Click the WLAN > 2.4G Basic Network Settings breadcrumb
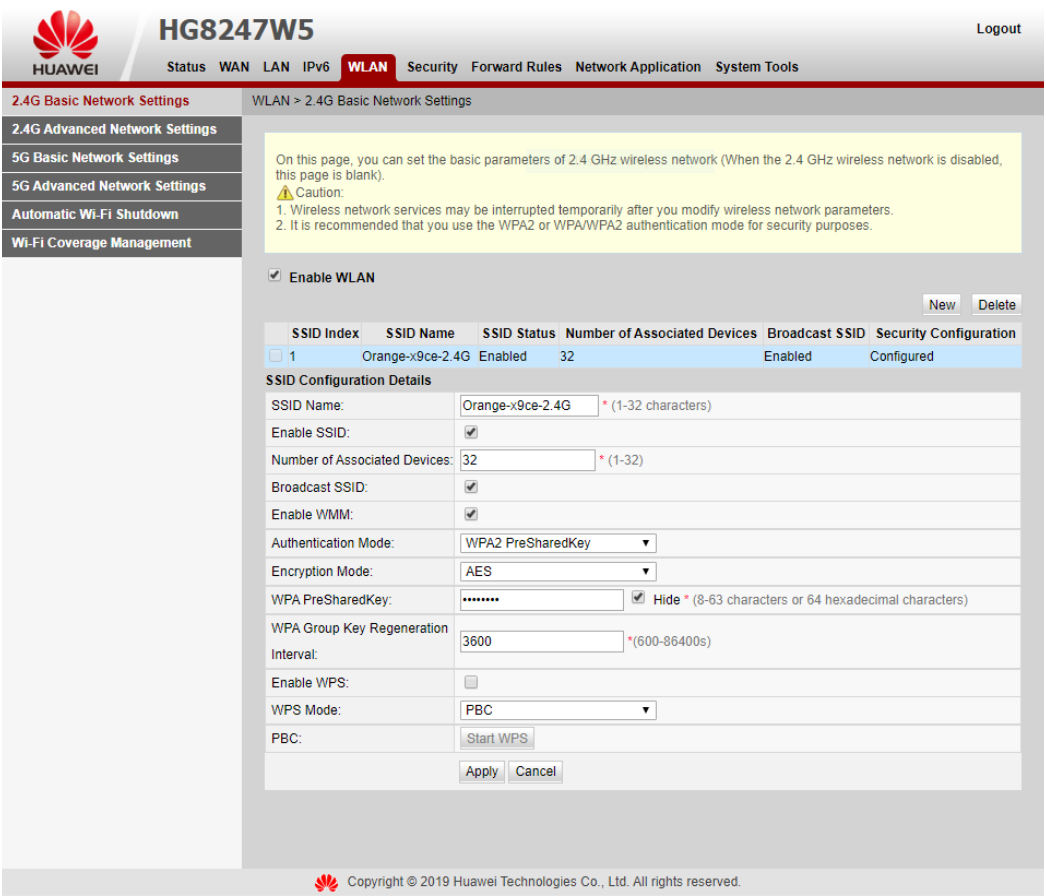The image size is (1046, 896). click(362, 101)
